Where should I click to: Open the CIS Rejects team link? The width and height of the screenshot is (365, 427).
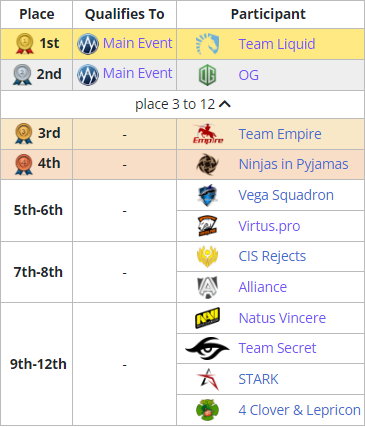pyautogui.click(x=272, y=256)
